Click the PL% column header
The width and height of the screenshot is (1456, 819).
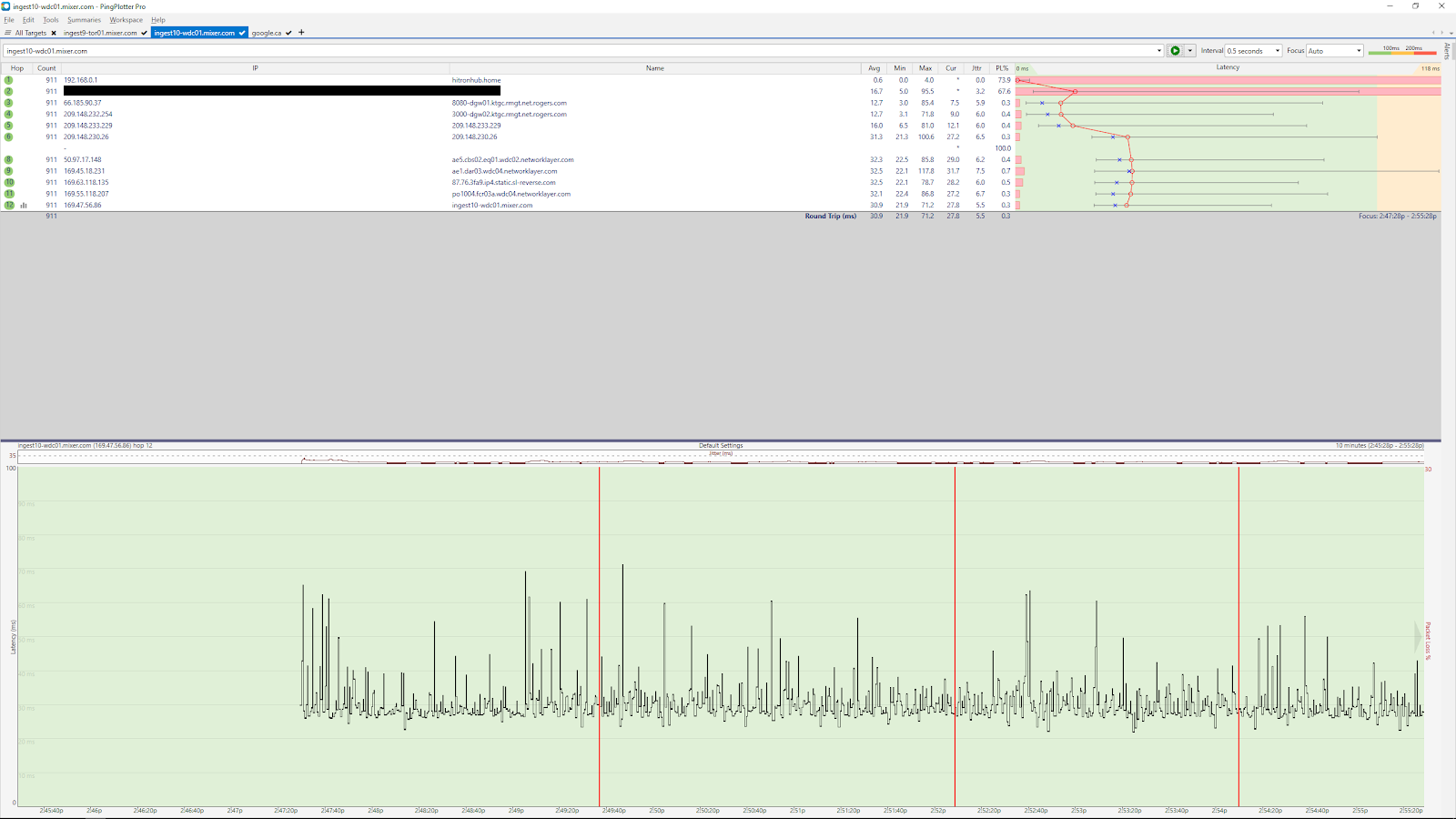pos(1002,68)
